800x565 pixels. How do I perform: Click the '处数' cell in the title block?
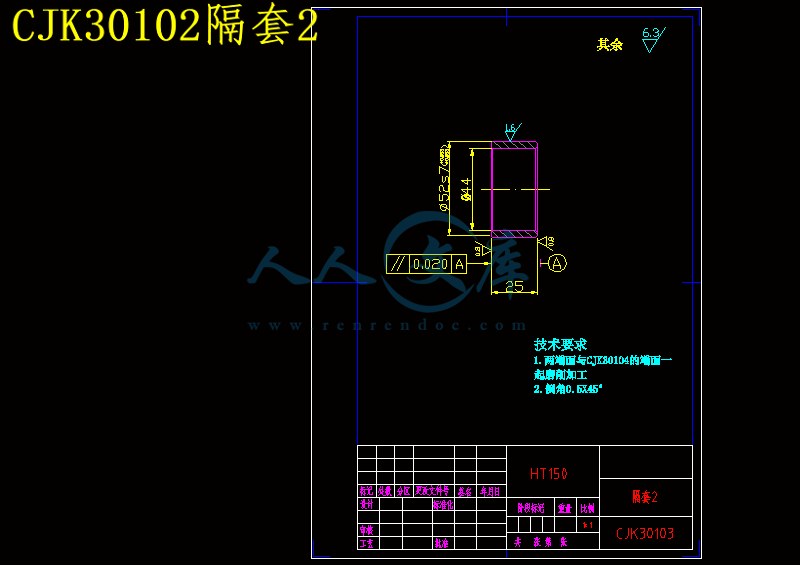(385, 491)
